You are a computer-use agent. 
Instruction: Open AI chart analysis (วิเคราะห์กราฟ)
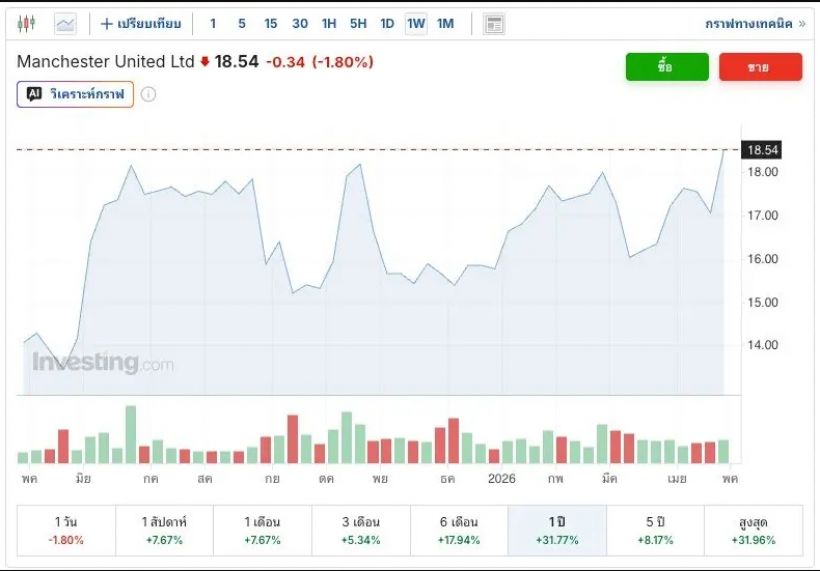pos(75,94)
